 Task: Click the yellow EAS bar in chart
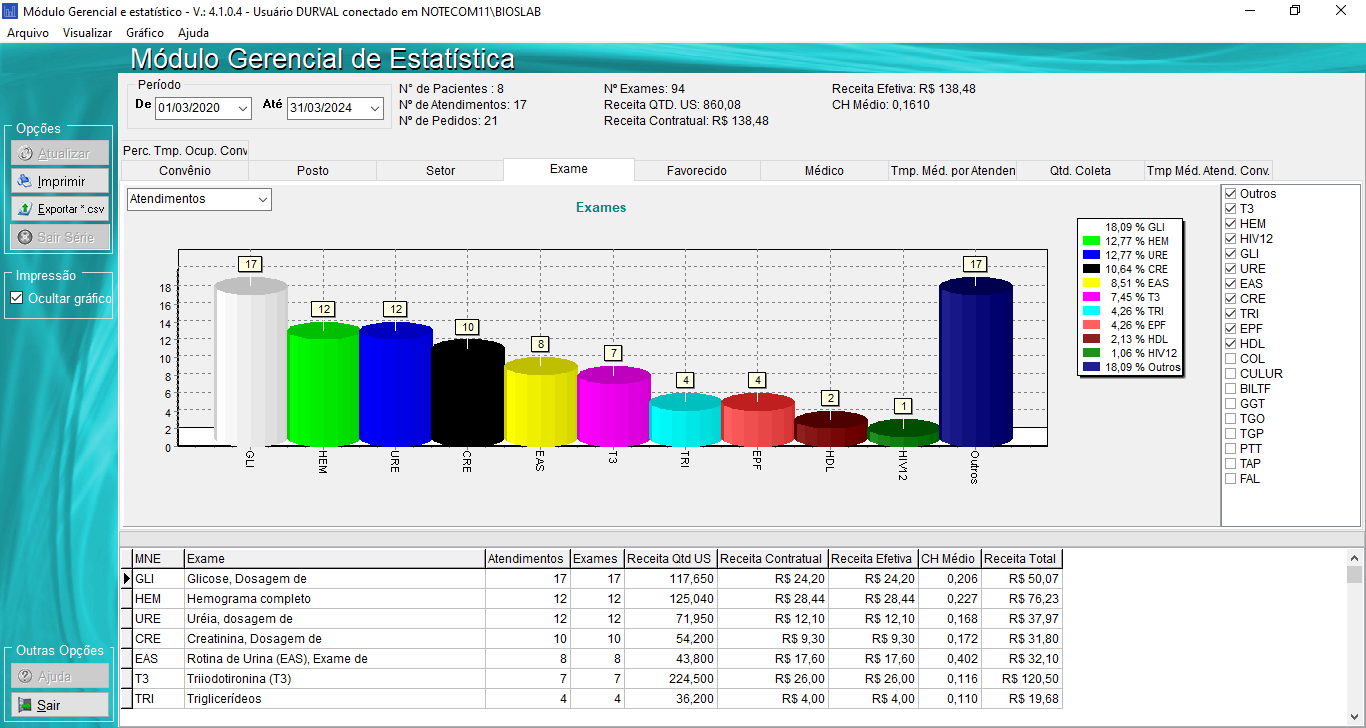tap(541, 402)
